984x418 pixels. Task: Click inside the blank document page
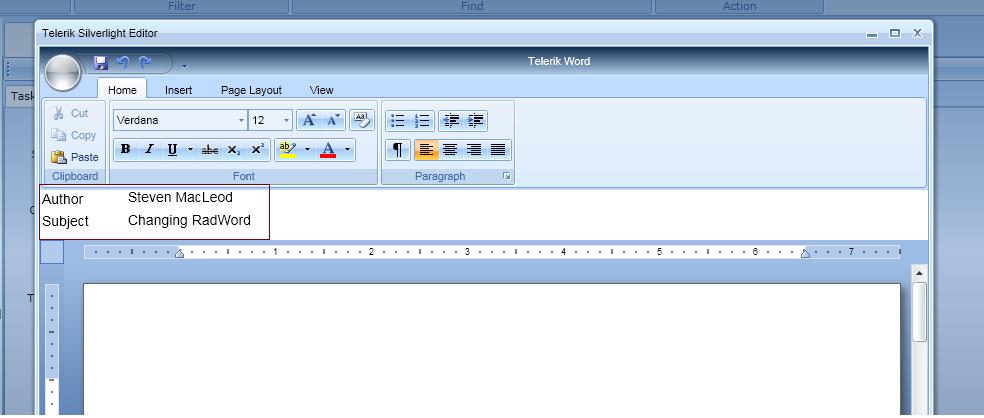pos(492,348)
